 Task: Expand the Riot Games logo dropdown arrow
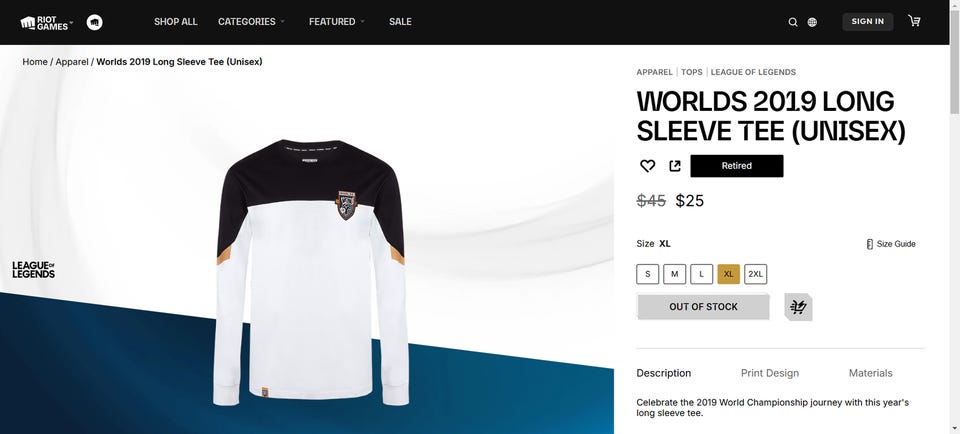click(71, 23)
